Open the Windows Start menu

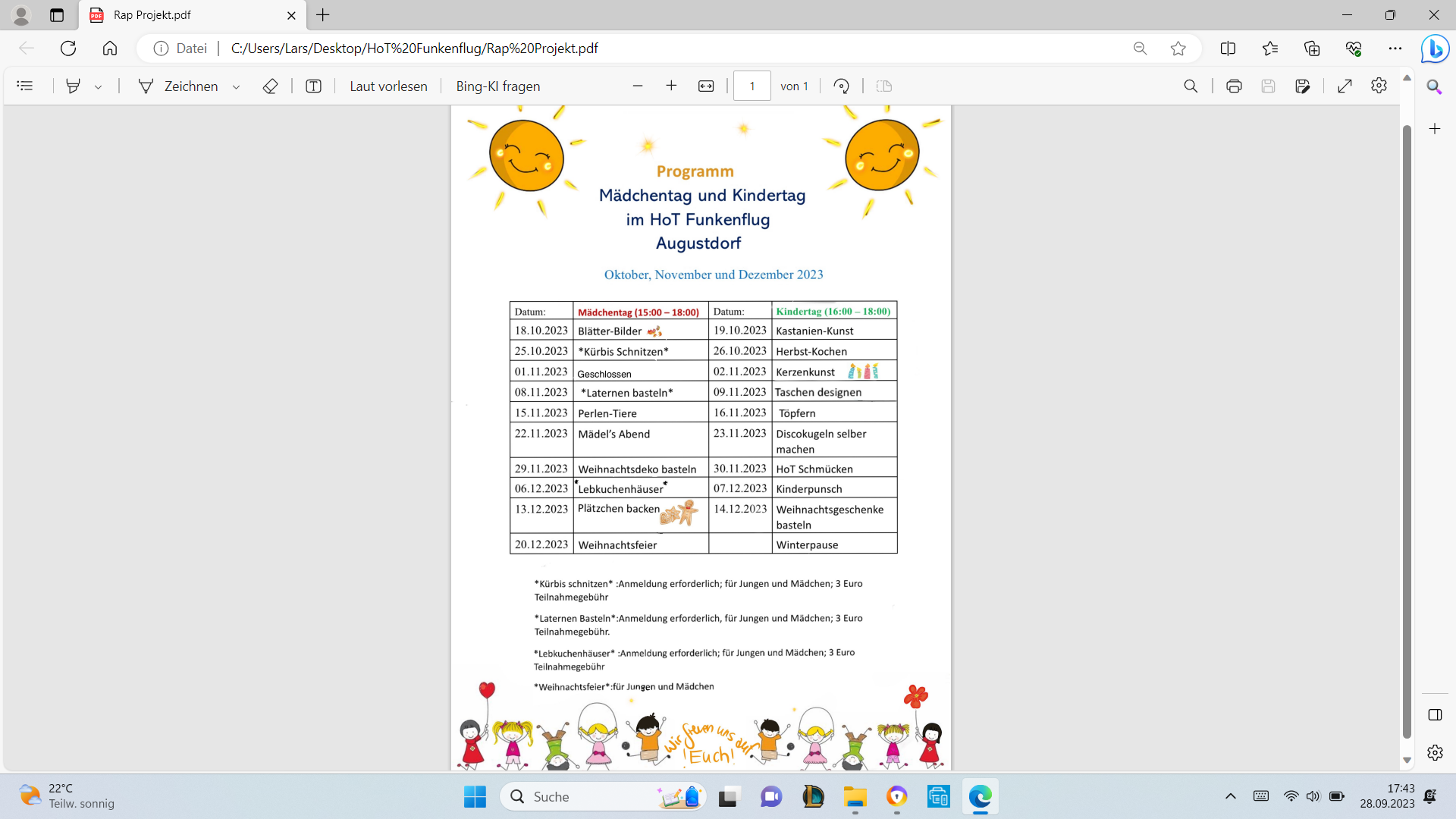click(x=475, y=797)
